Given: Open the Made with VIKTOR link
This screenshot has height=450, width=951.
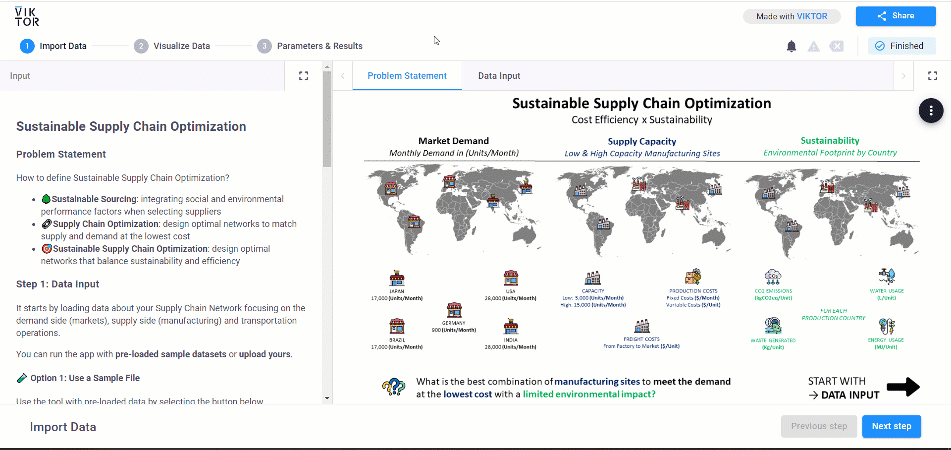Looking at the screenshot, I should click(792, 16).
